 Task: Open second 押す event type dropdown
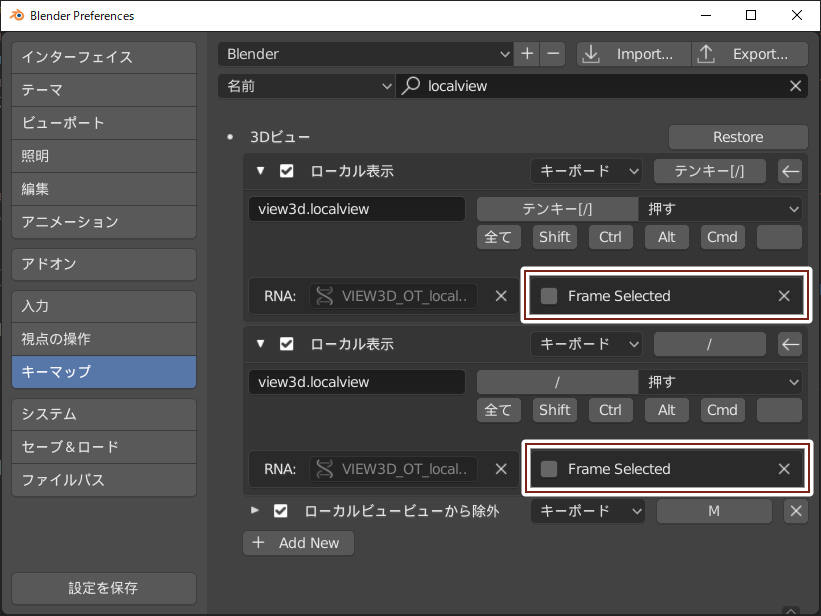click(720, 382)
